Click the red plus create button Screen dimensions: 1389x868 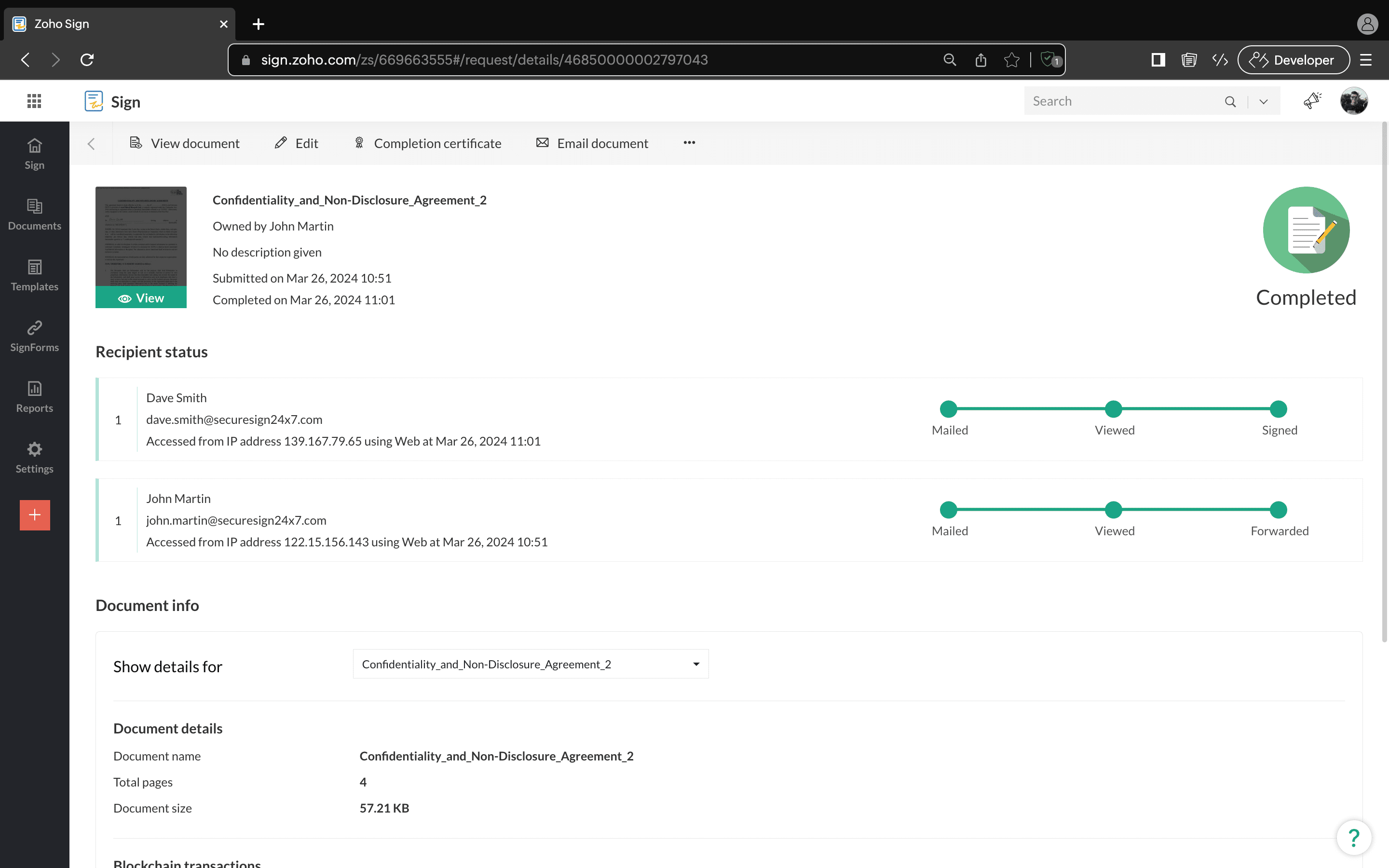[x=35, y=515]
